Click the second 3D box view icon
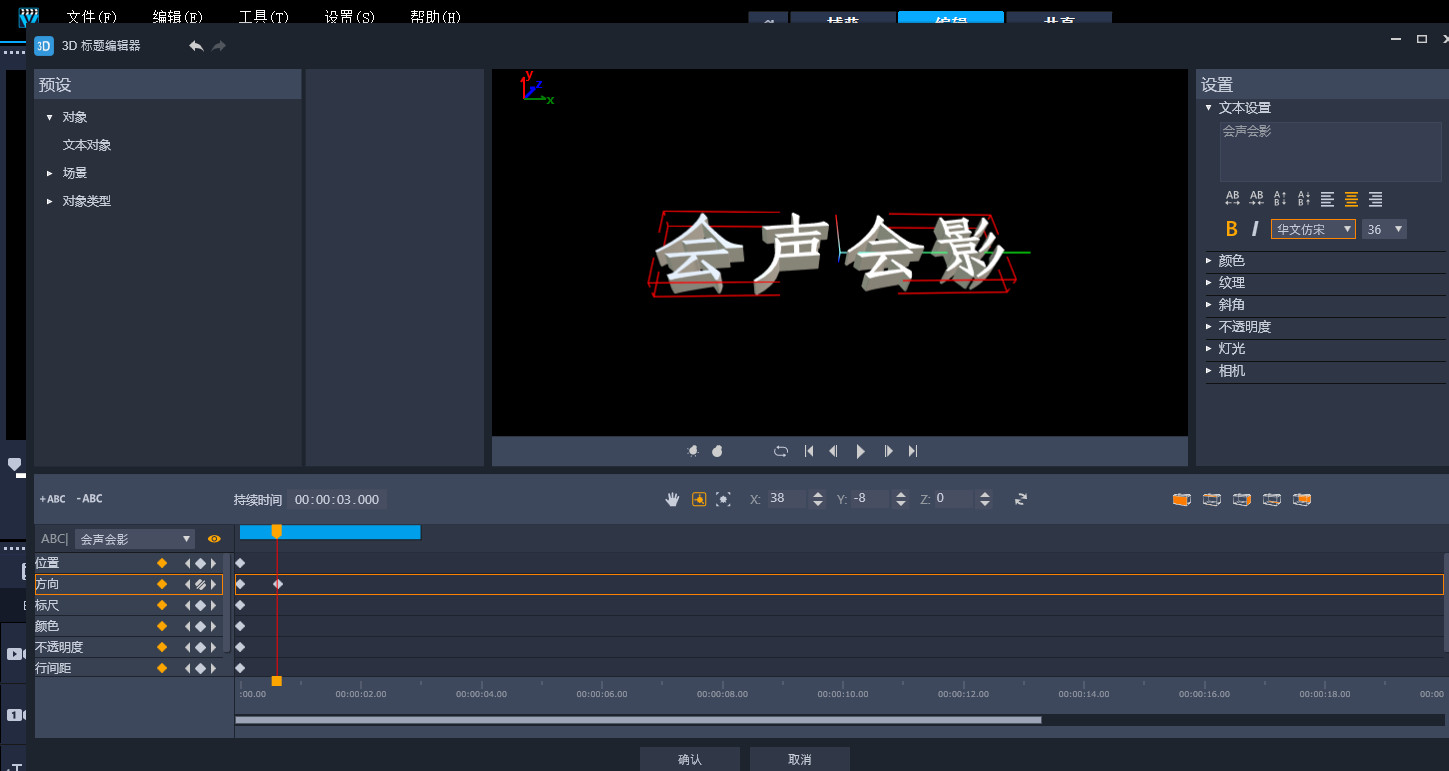The image size is (1449, 771). [1212, 499]
